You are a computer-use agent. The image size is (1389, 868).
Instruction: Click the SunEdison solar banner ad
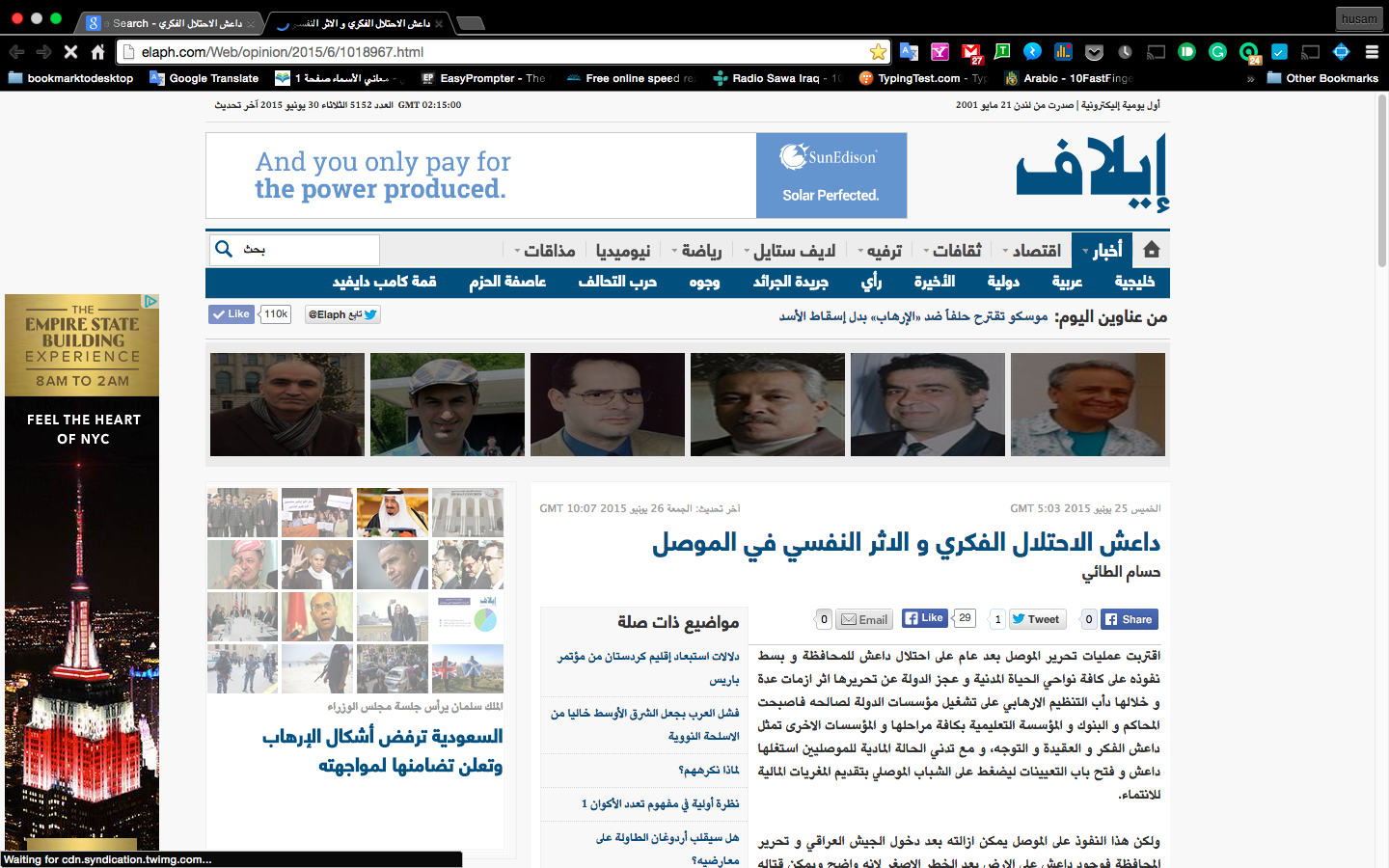pos(557,176)
